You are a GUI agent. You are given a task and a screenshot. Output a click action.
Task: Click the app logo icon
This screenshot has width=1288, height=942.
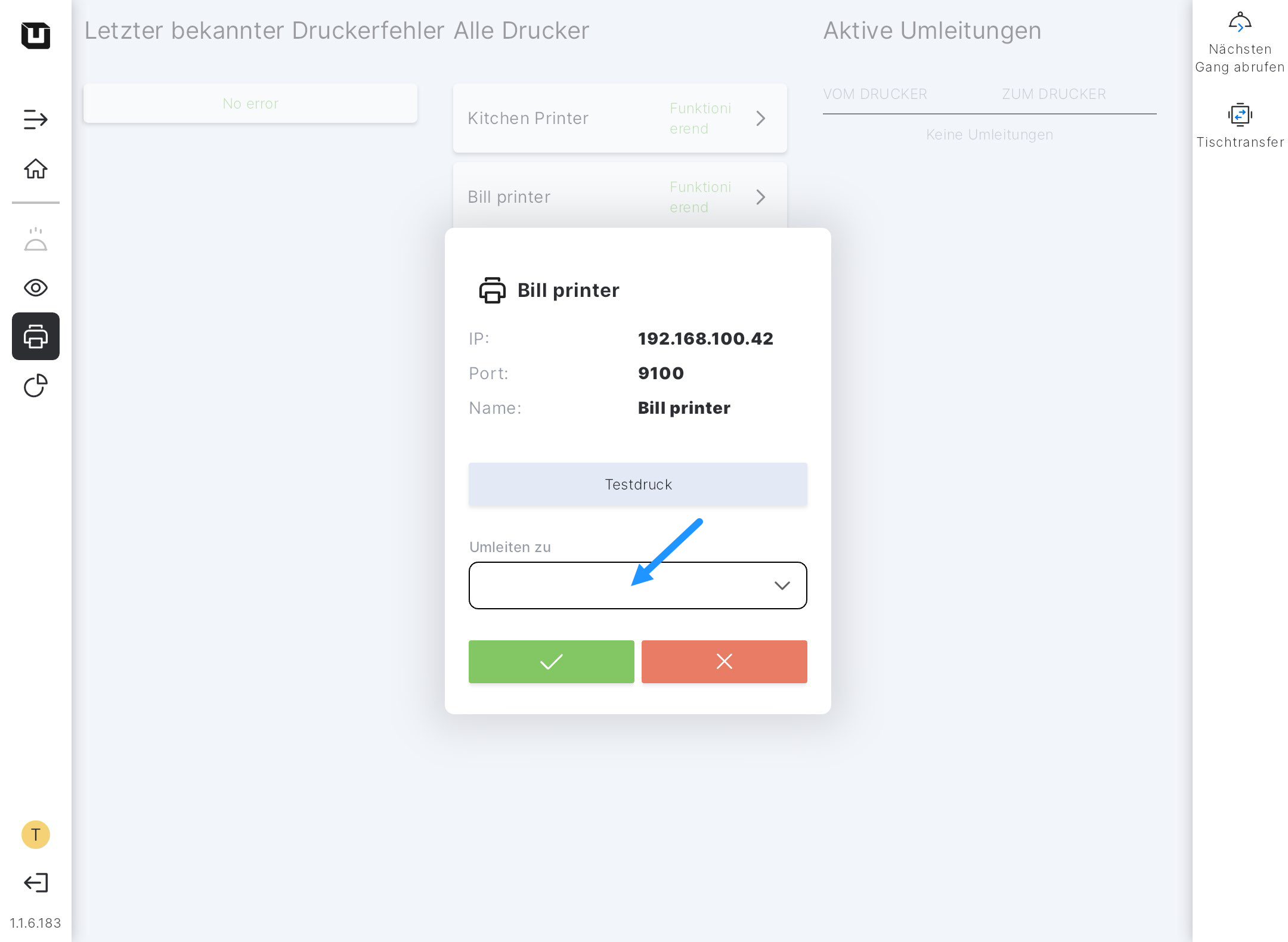point(35,35)
